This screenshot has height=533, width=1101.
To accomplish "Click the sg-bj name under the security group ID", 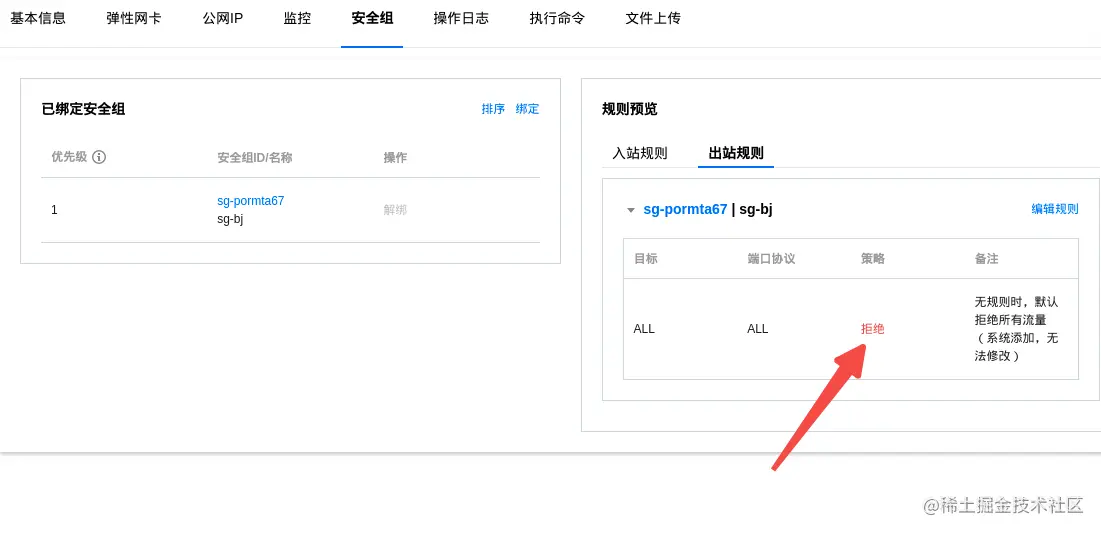I will pyautogui.click(x=230, y=219).
